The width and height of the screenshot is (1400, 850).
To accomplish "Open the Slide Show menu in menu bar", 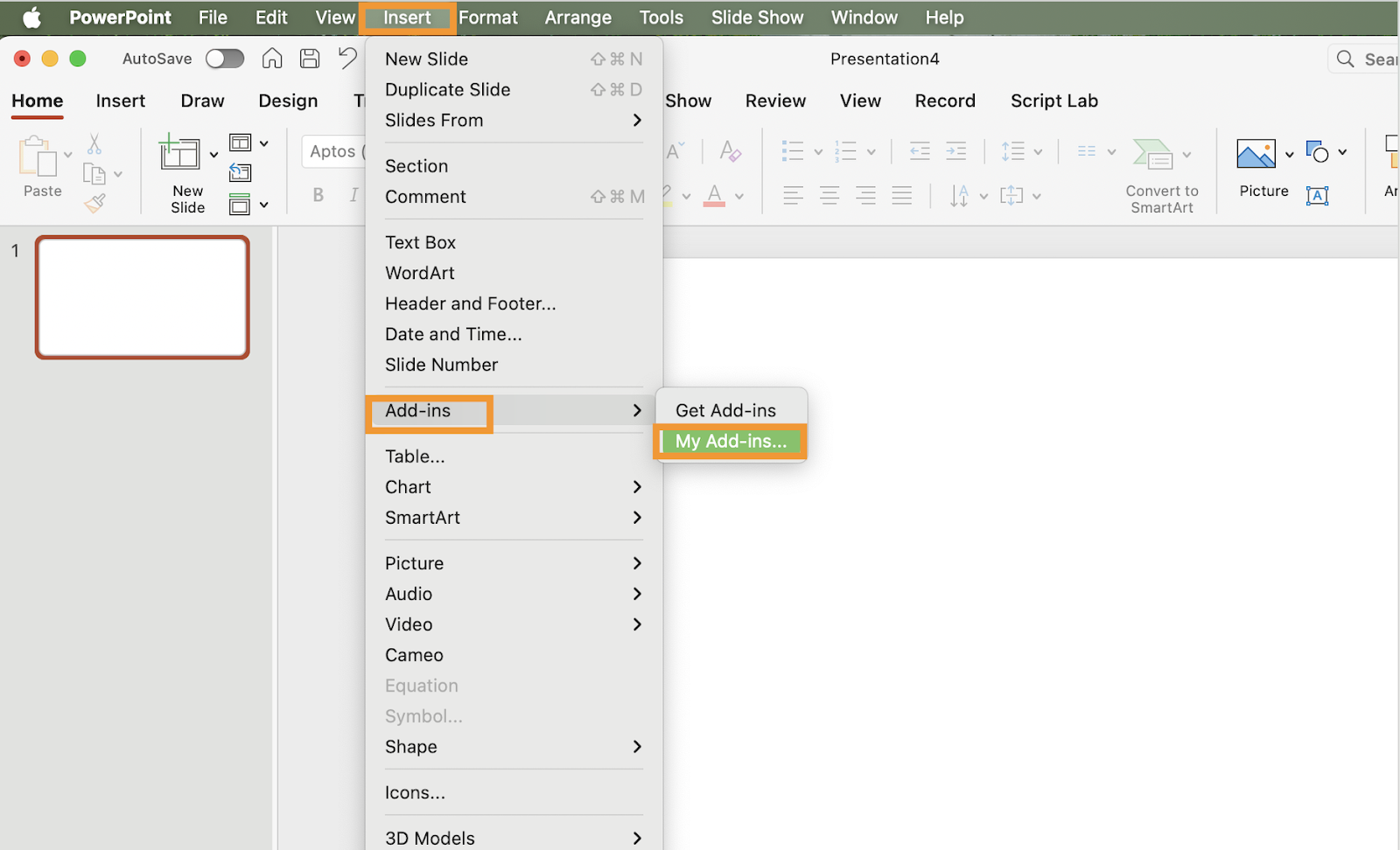I will click(x=757, y=17).
